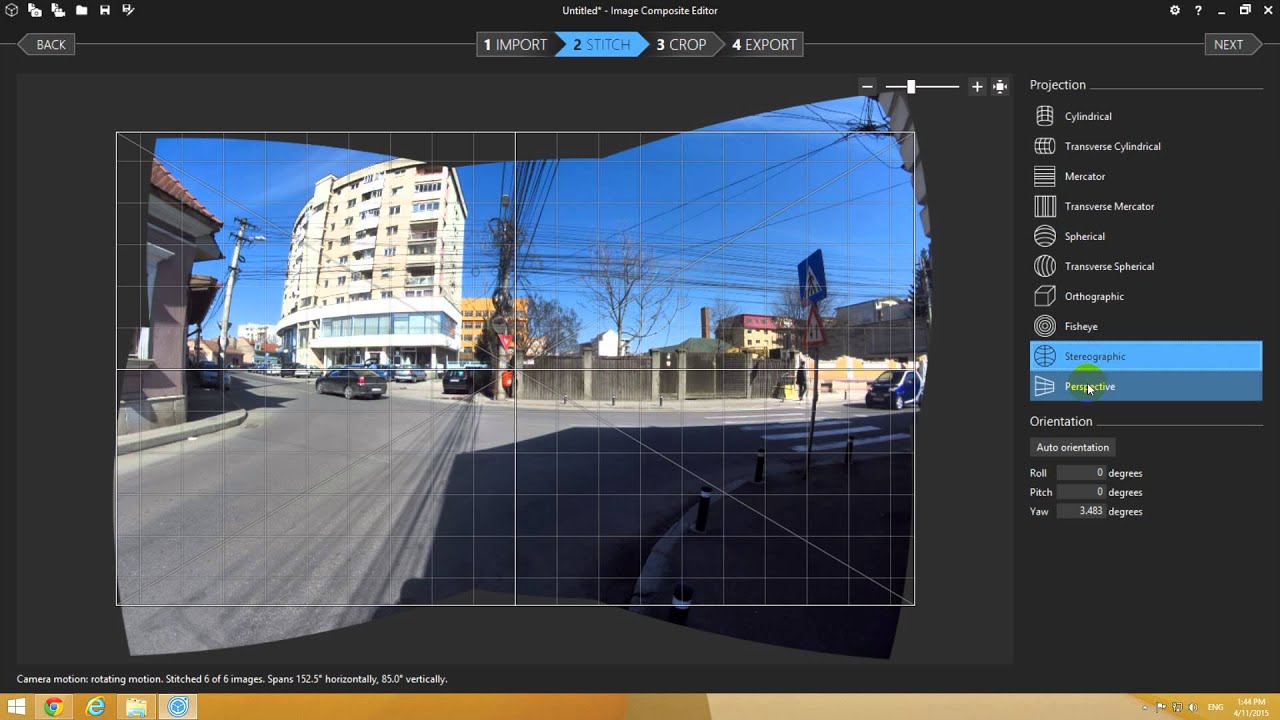Select the Transverse Cylindrical projection icon
The width and height of the screenshot is (1280, 720).
pos(1045,146)
